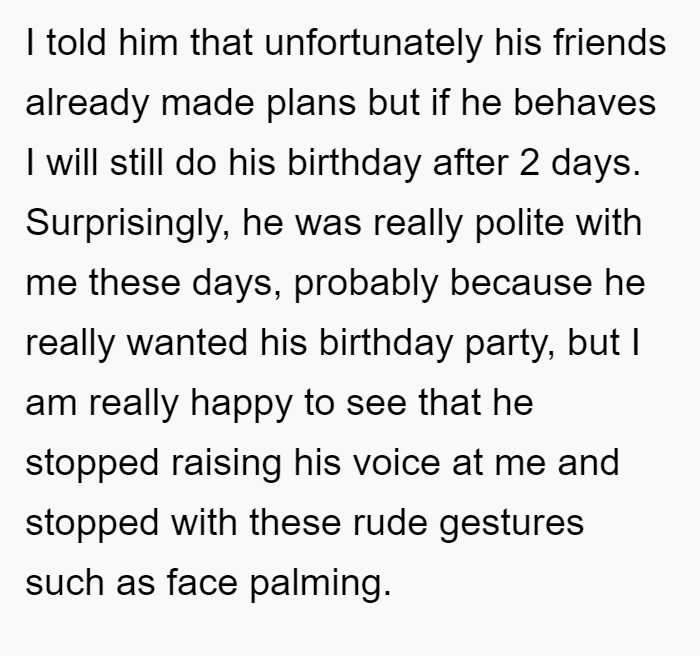Click the word "polite" in the paragraph
Image resolution: width=700 pixels, height=656 pixels.
520,223
